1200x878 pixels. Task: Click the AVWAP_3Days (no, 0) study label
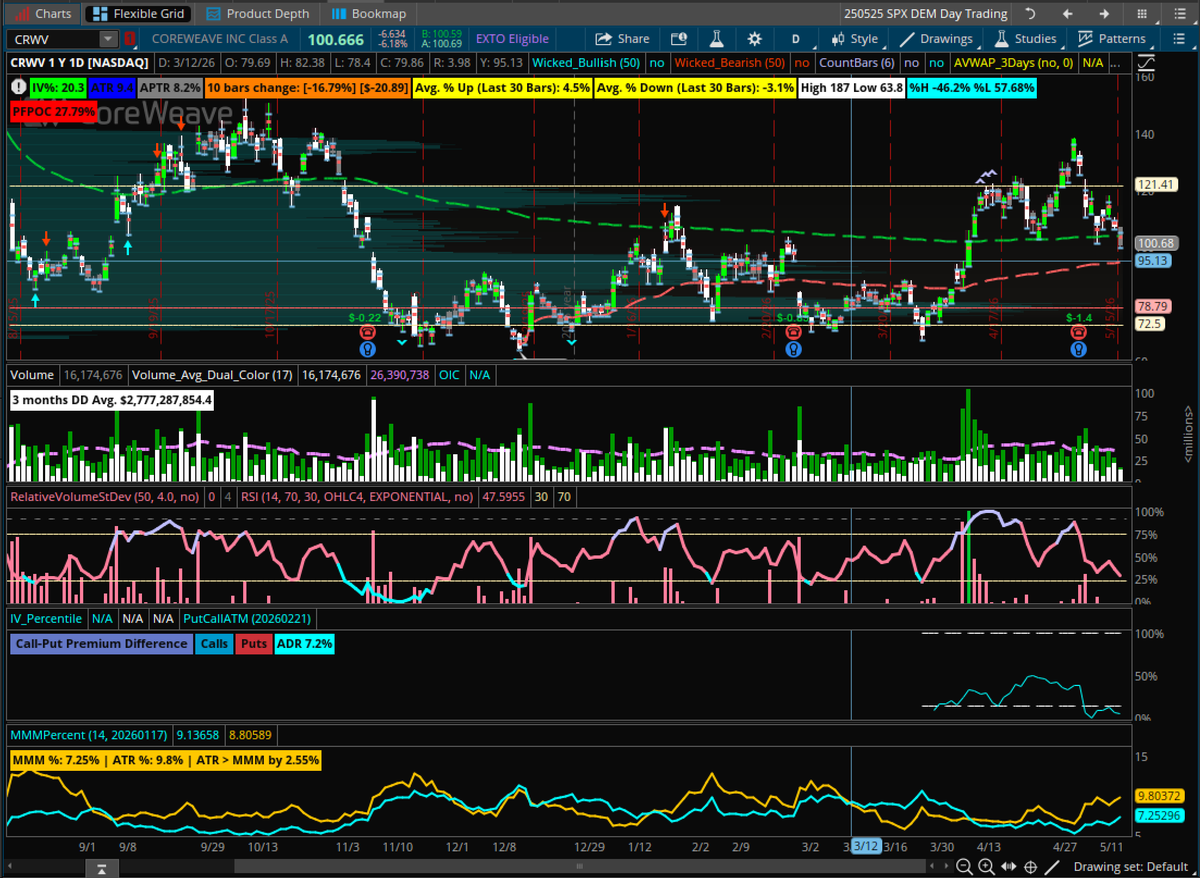pos(1013,63)
